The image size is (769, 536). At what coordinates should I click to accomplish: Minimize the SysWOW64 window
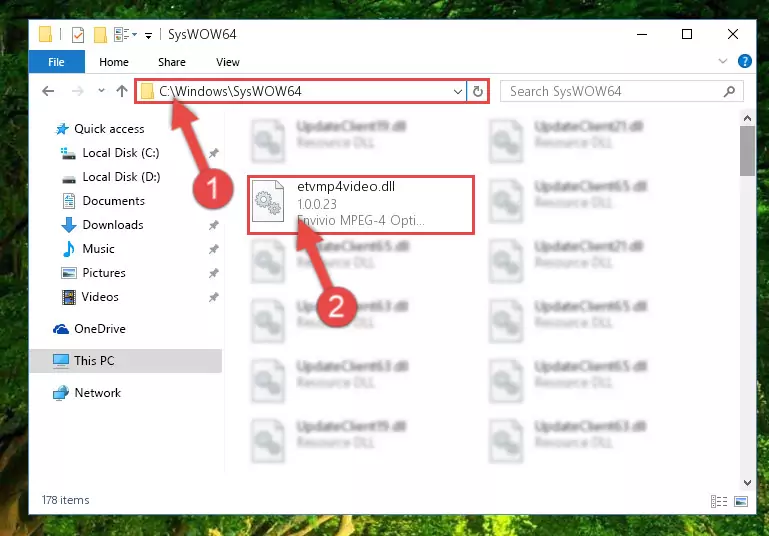coord(641,34)
